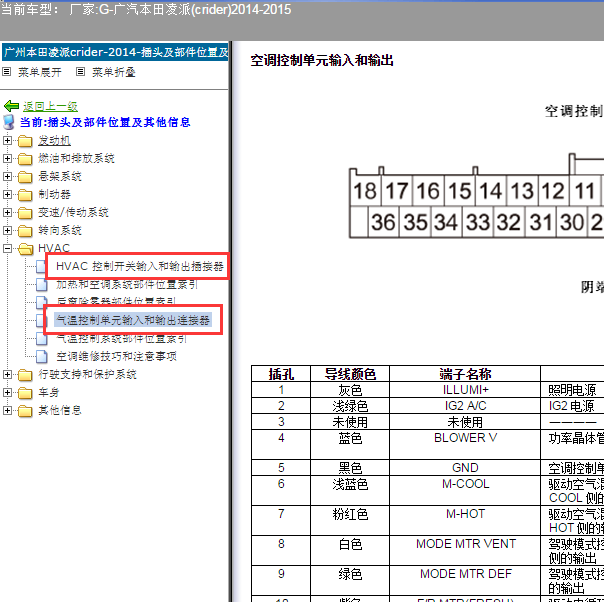Click the ILLUMI+ terminal name cell
The image size is (604, 602).
coord(465,390)
